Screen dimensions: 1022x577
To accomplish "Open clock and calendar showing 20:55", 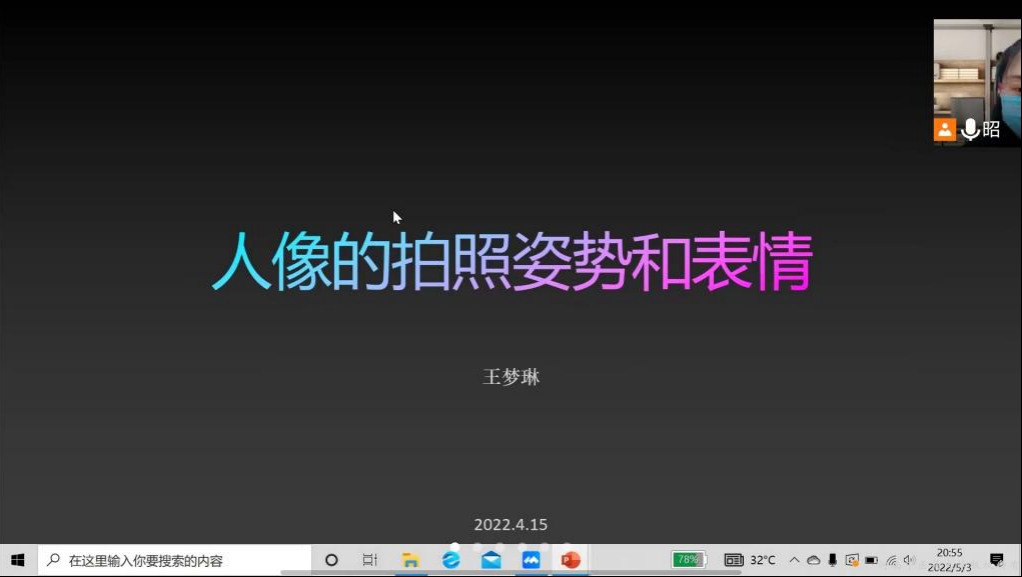I will pos(949,560).
